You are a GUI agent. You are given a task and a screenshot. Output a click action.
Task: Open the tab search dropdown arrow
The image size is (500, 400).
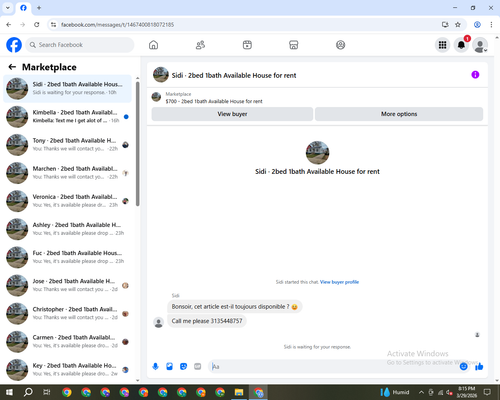pos(8,8)
